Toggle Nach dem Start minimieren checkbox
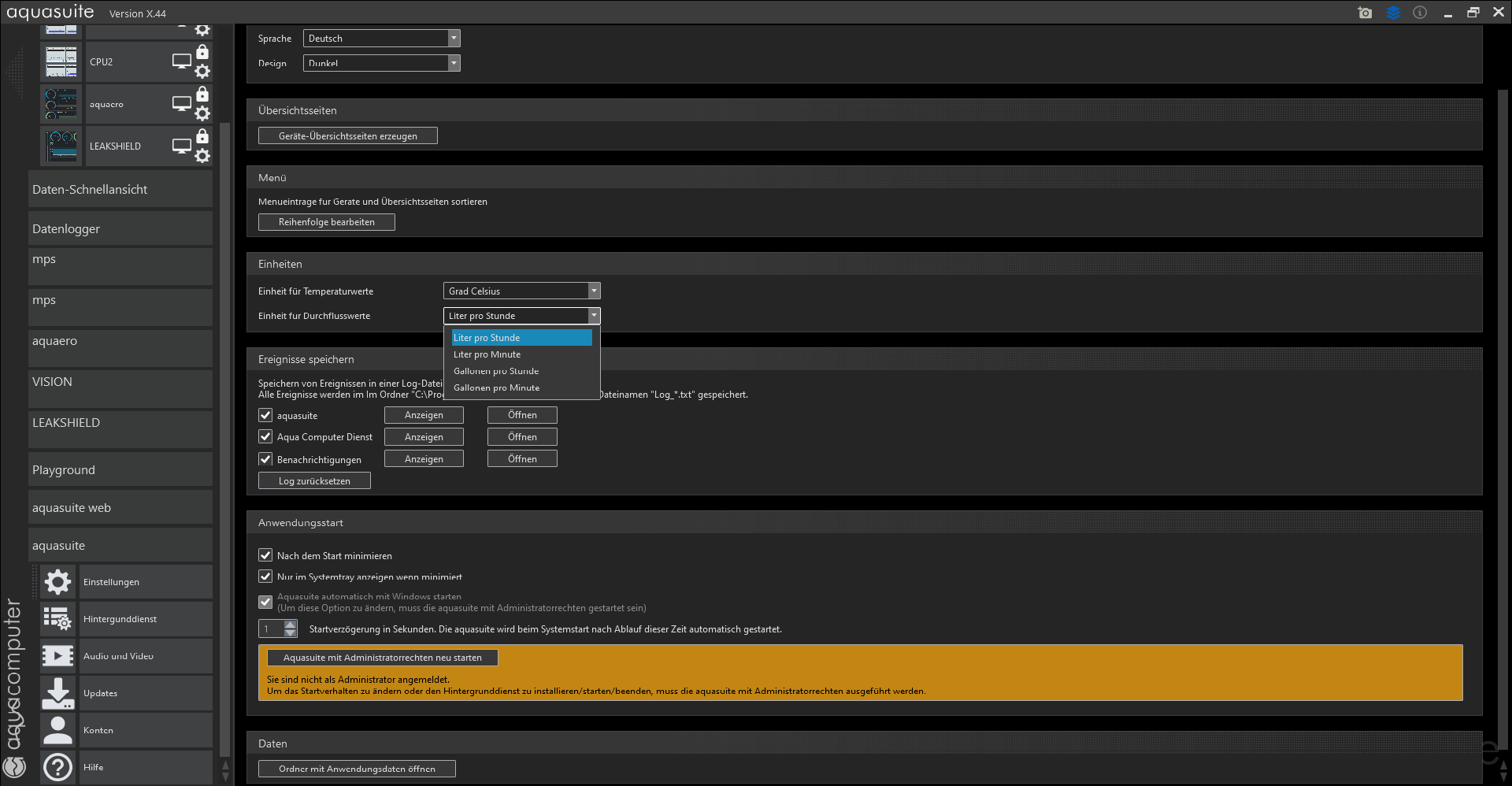 (265, 555)
